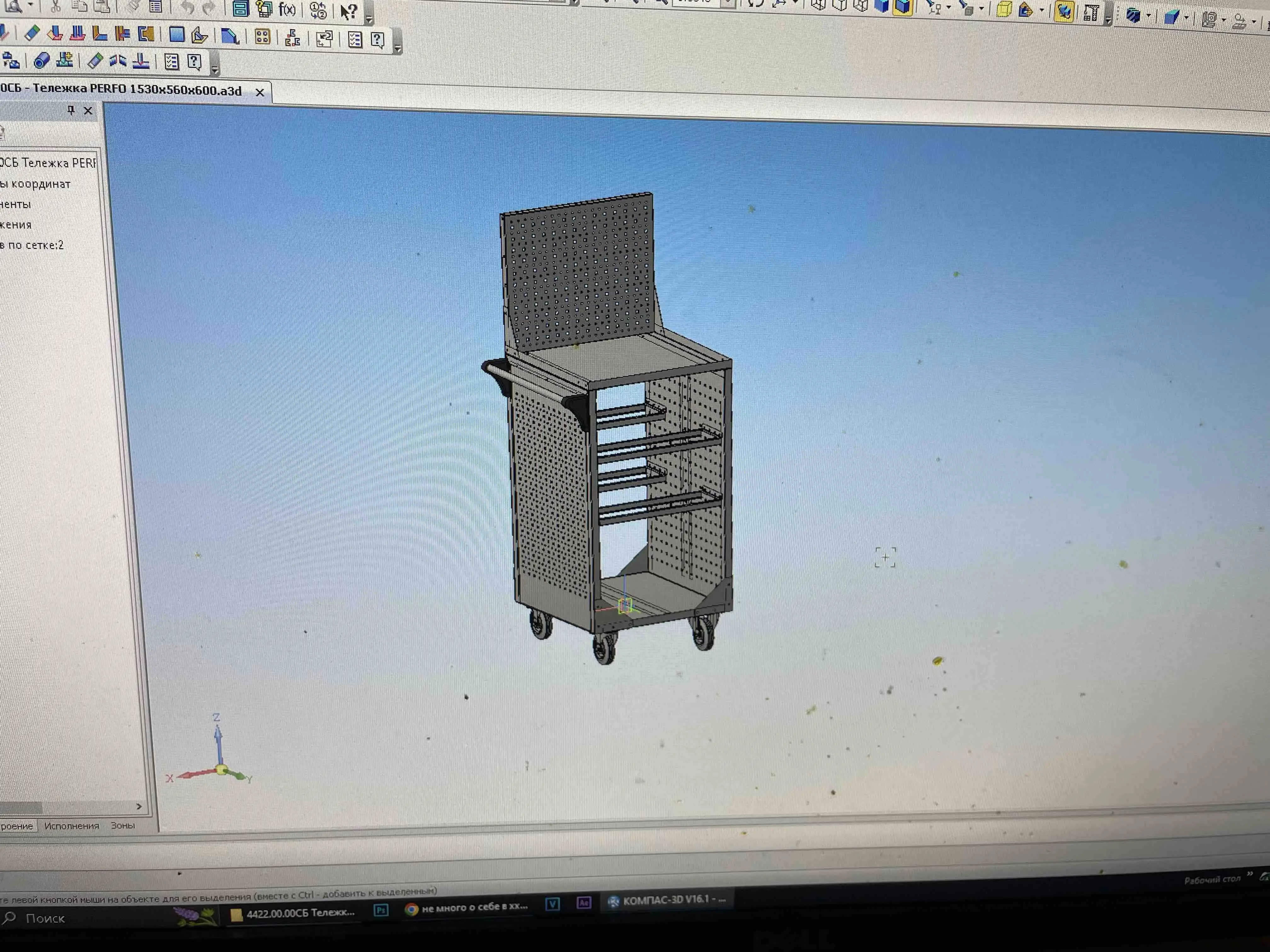
Task: Click the Undo arrow icon
Action: pyautogui.click(x=187, y=7)
